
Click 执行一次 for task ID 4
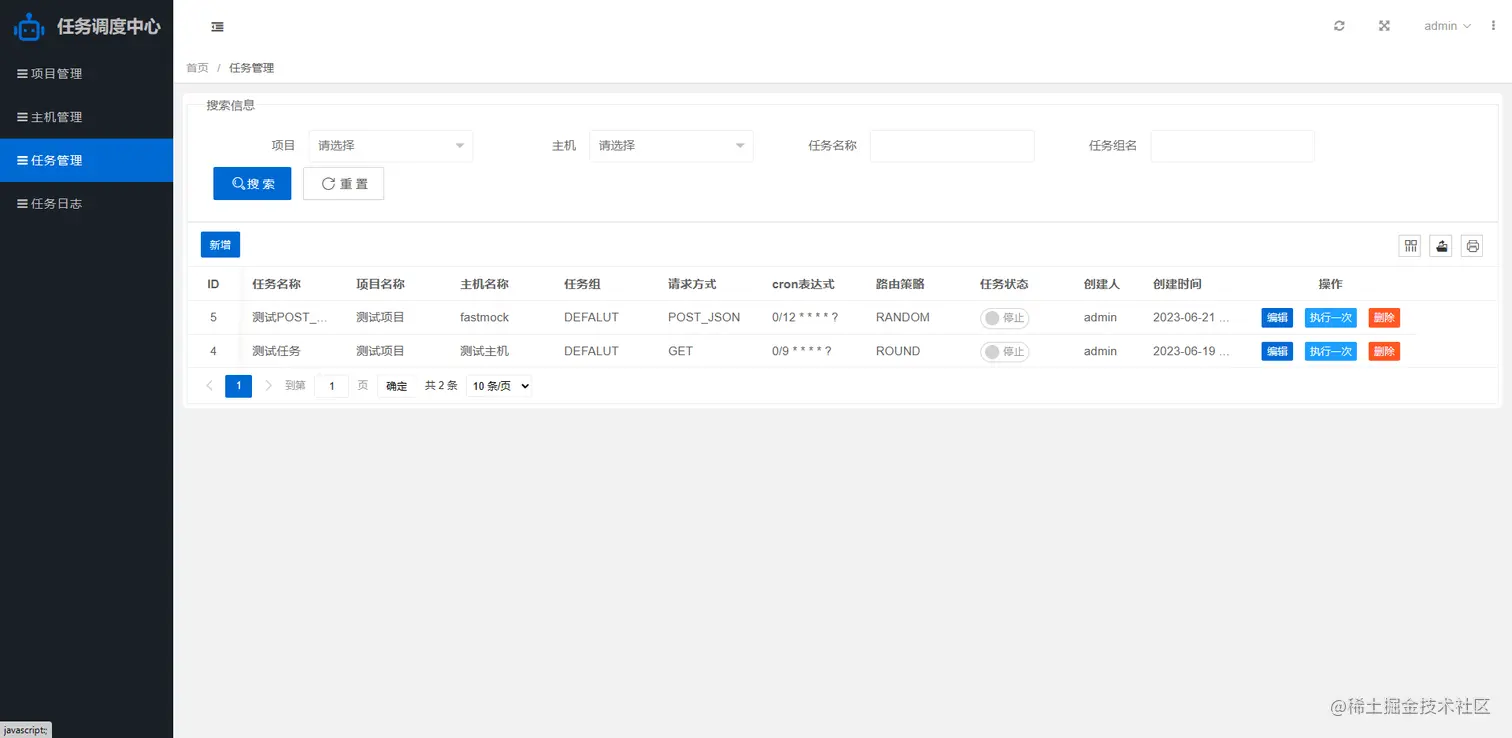[x=1331, y=352]
